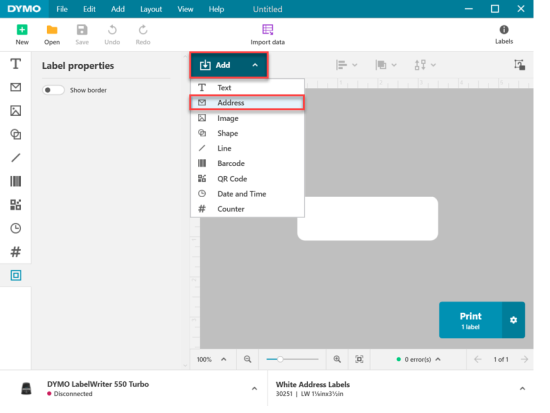Click the Disconnected printer status text
Image resolution: width=550 pixels, height=413 pixels.
pos(73,394)
